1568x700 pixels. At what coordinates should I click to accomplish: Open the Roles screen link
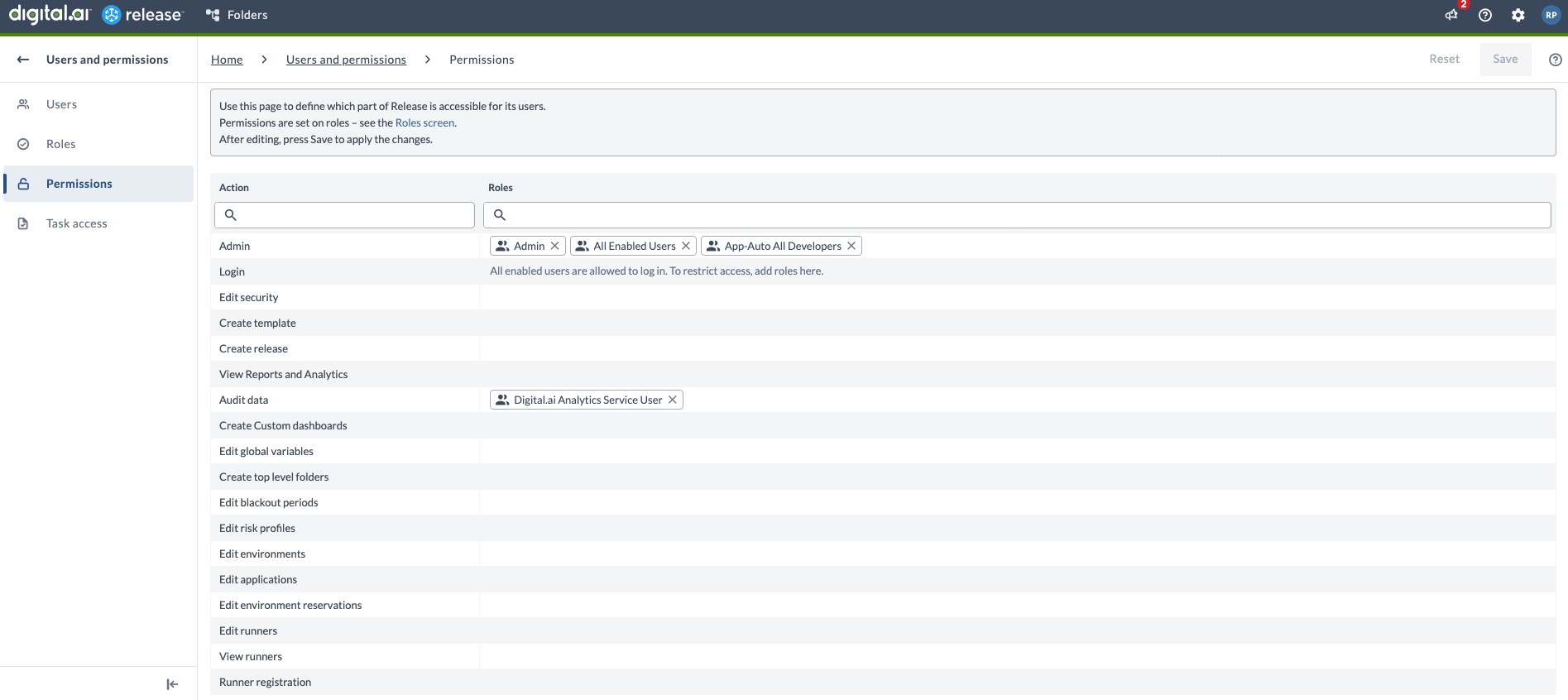(x=424, y=122)
